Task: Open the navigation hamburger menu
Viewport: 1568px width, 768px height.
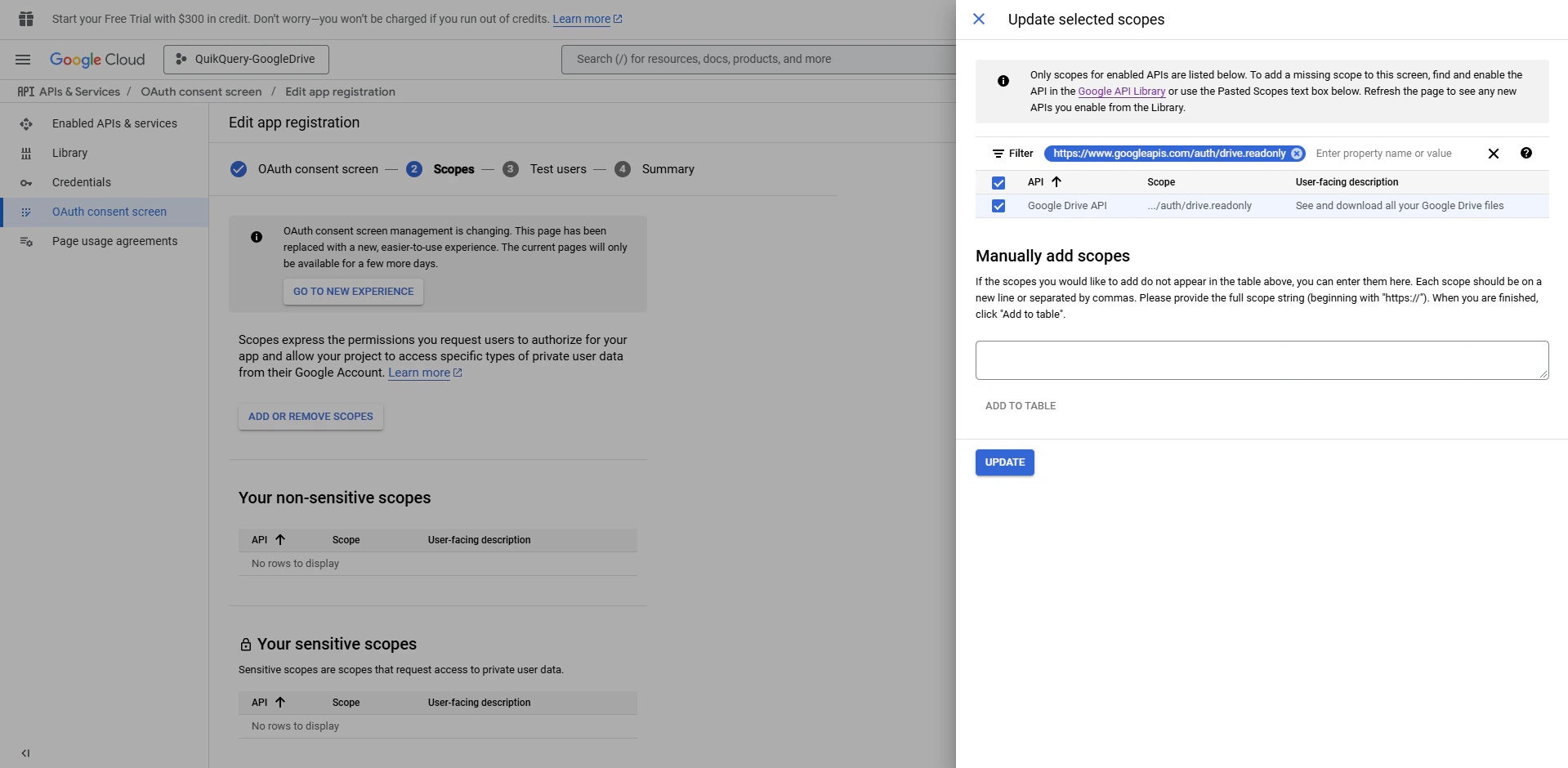Action: pos(23,59)
